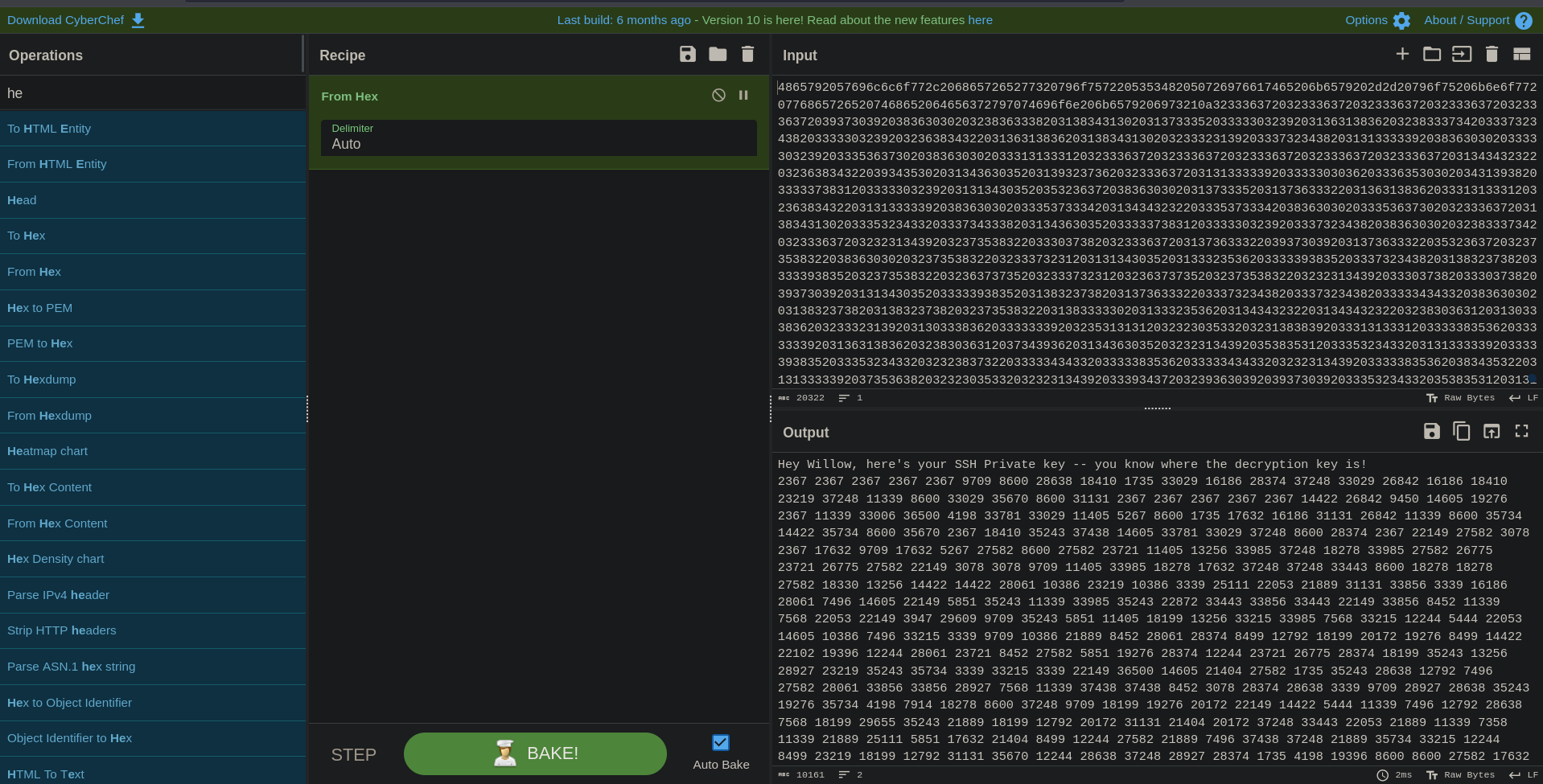Save the output to a file
The width and height of the screenshot is (1543, 784).
[x=1431, y=432]
